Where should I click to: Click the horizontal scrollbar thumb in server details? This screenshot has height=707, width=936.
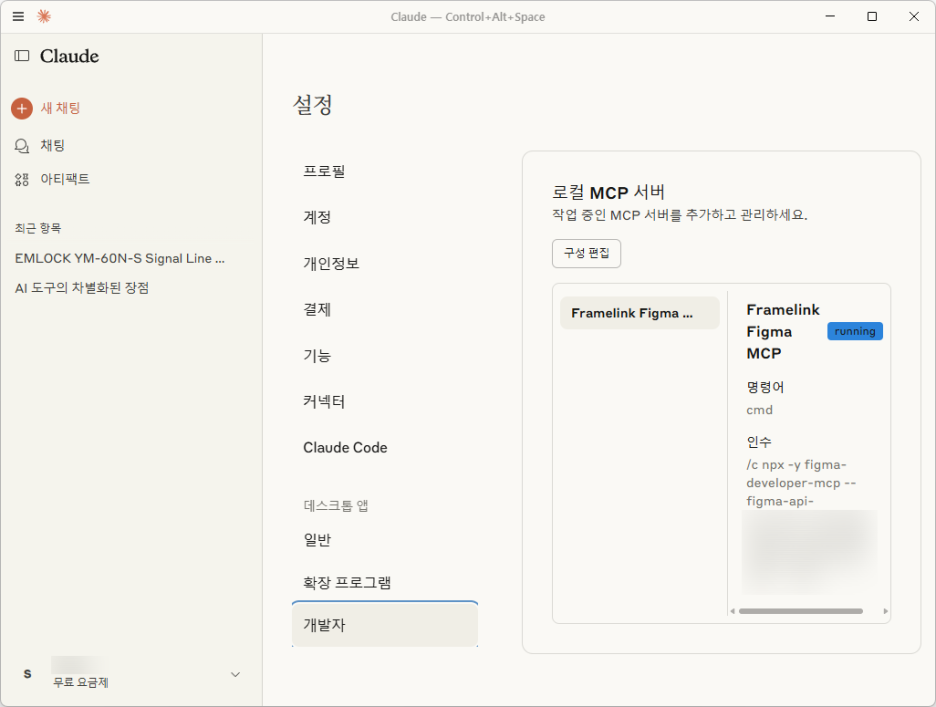tap(800, 611)
